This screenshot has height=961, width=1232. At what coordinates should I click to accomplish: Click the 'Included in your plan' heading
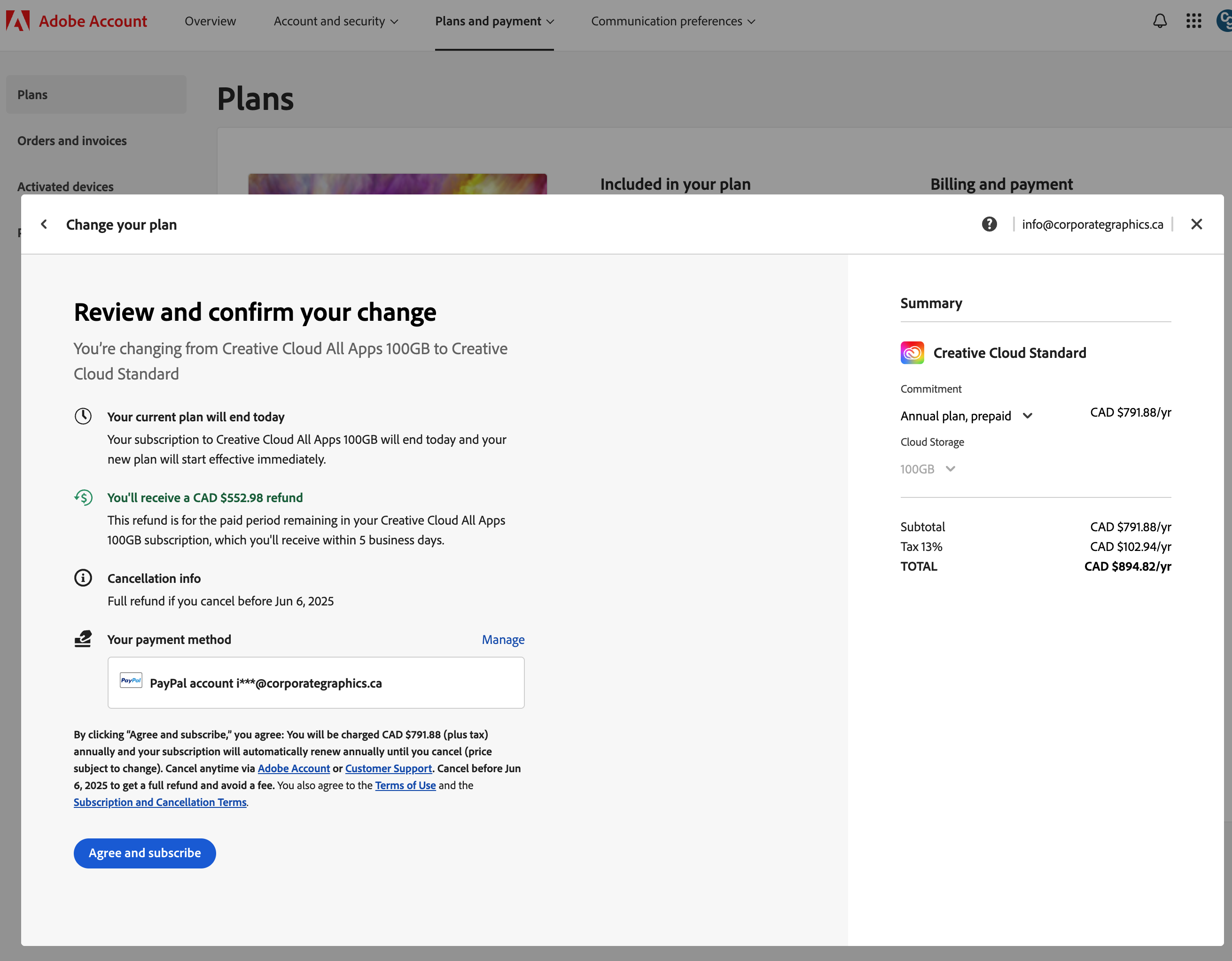point(675,184)
